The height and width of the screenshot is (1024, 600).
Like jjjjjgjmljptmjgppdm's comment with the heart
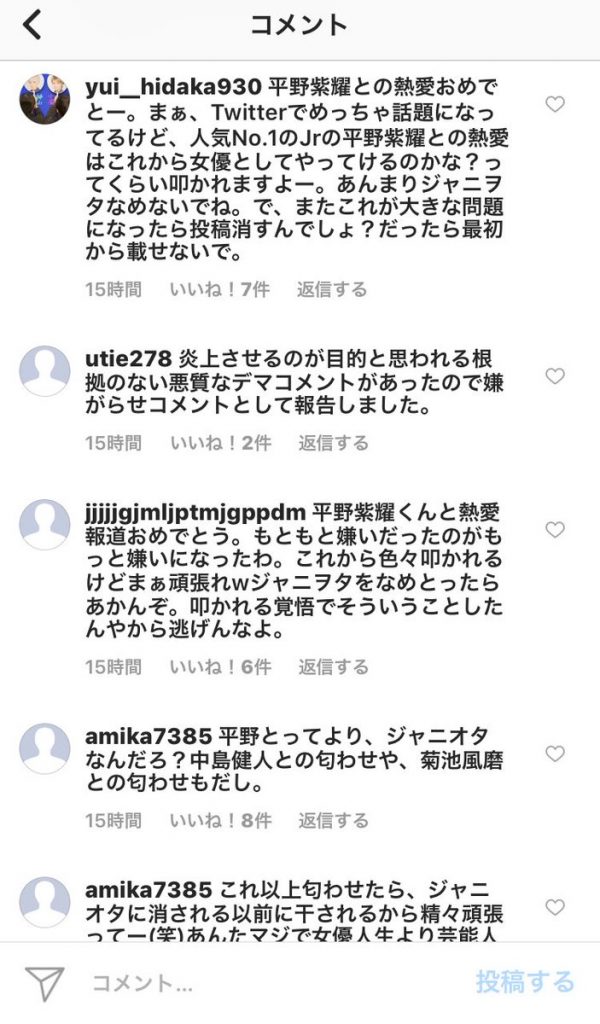click(x=555, y=530)
